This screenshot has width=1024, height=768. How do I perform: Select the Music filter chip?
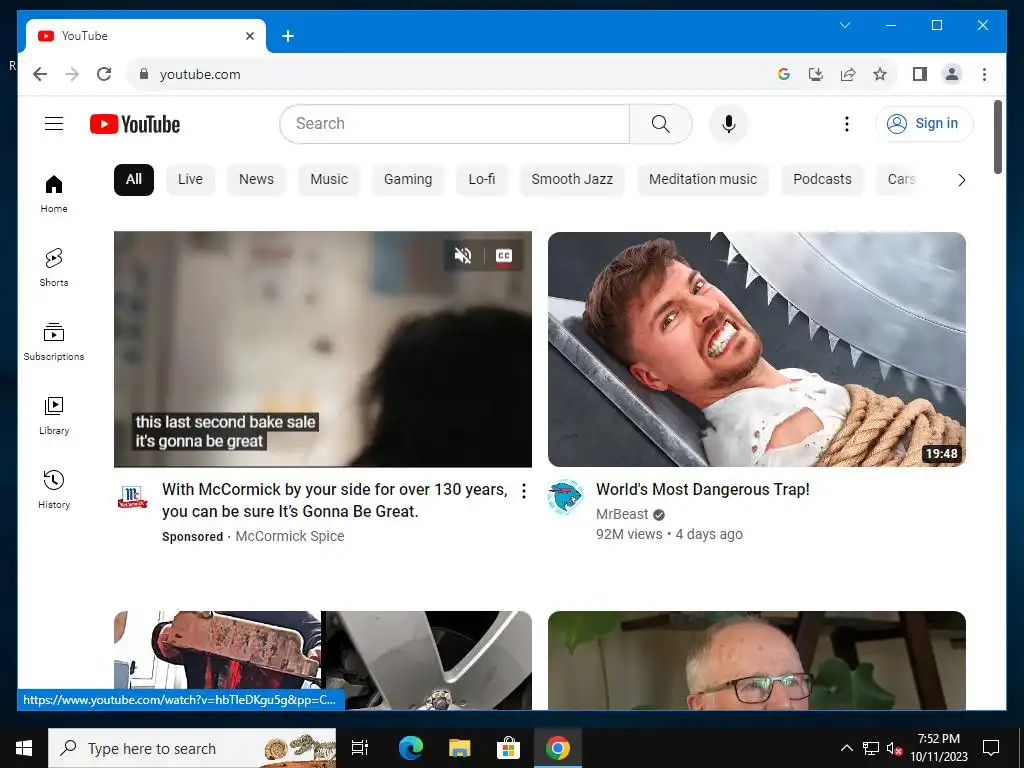[x=329, y=180]
